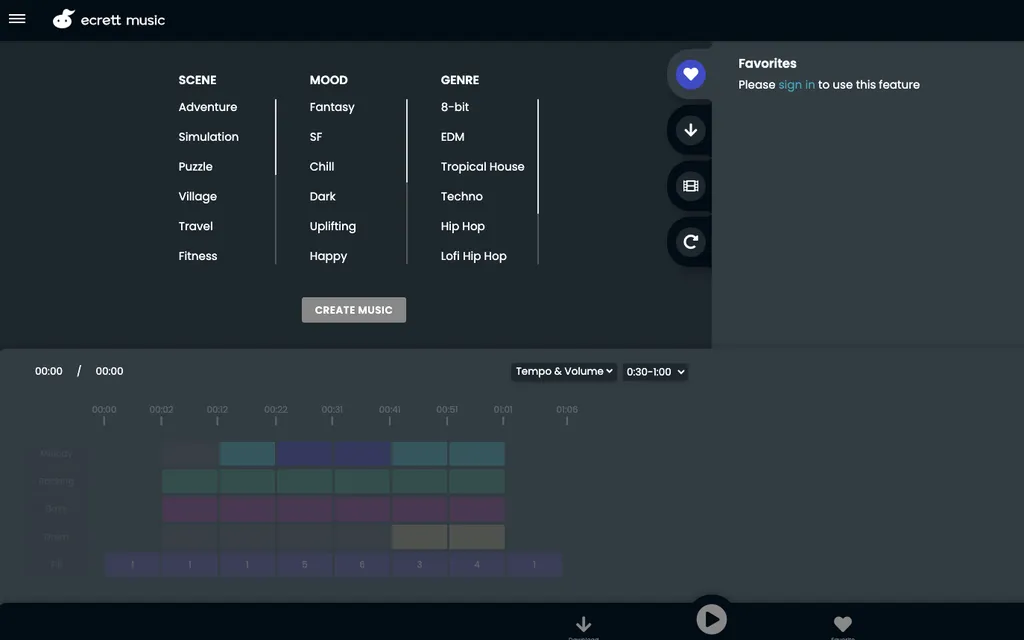This screenshot has height=640, width=1024.
Task: Expand the Tempo & Volume dropdown
Action: (564, 371)
